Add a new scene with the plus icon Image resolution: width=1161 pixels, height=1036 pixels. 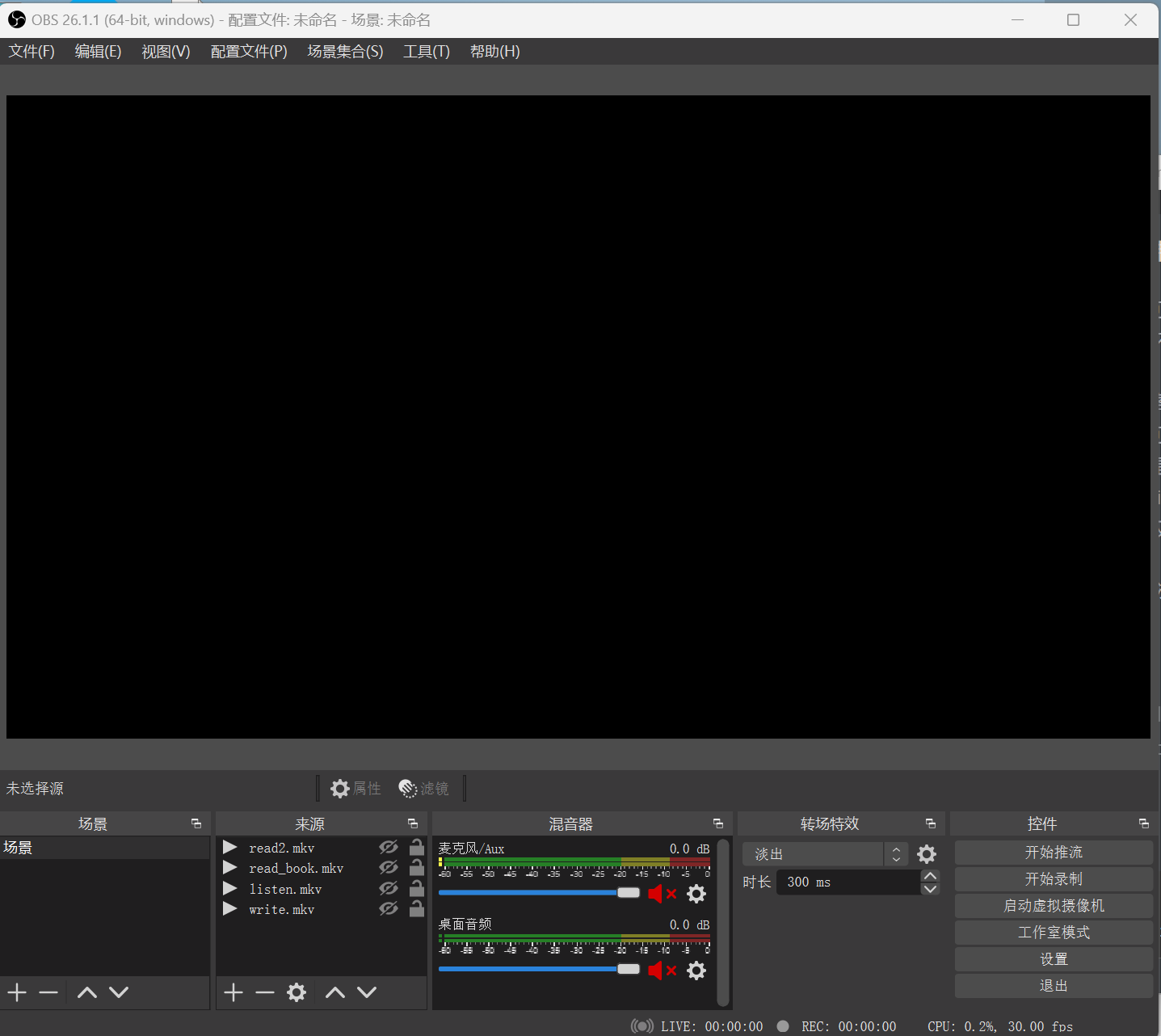coord(17,992)
